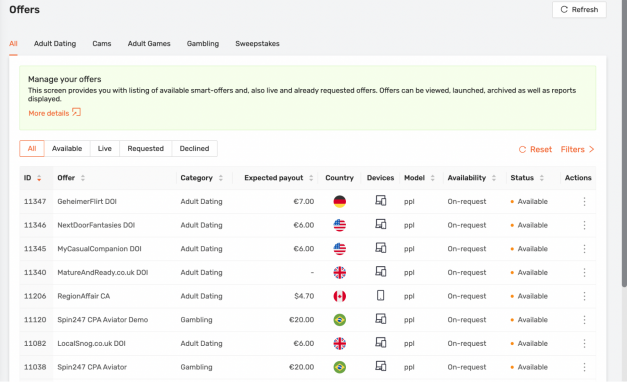627x382 pixels.
Task: Switch to the Adult Dating tab
Action: coord(55,44)
